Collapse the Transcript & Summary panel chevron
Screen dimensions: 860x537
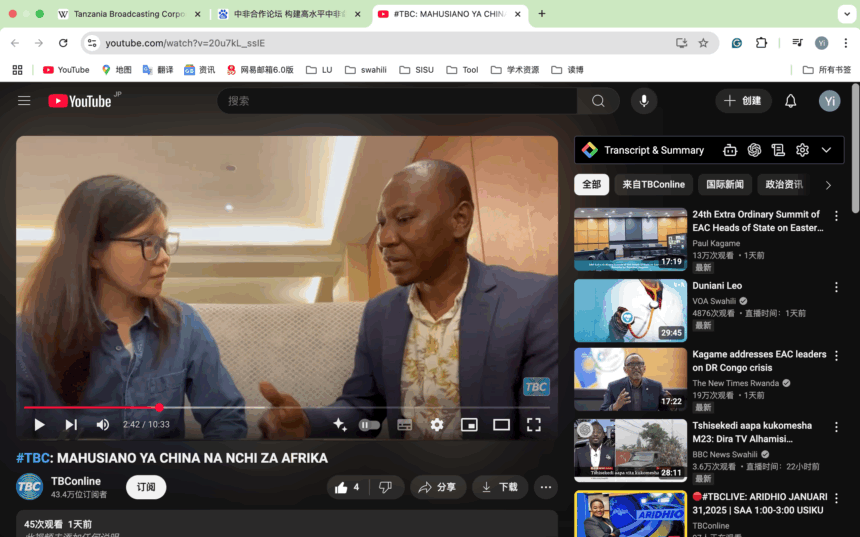(x=826, y=150)
